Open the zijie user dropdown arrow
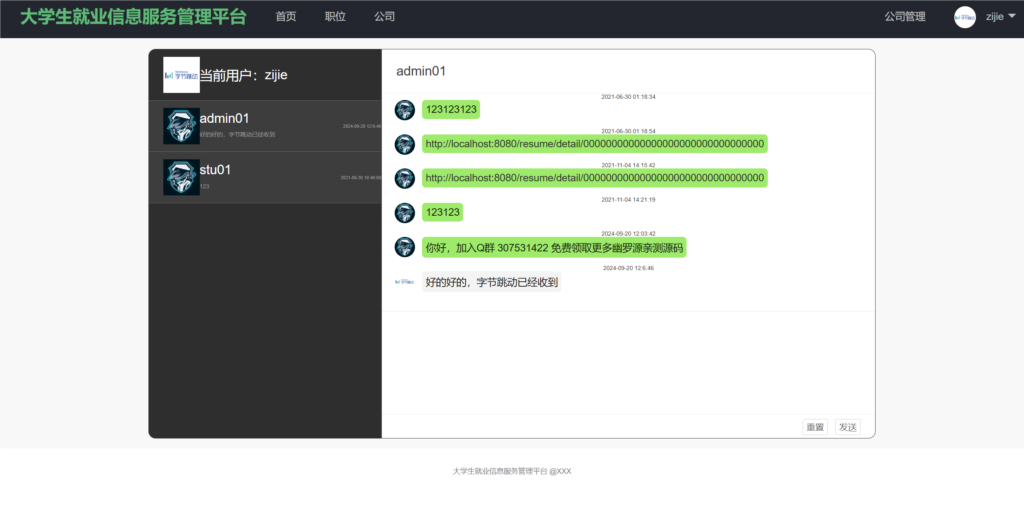Viewport: 1024px width, 531px height. (1012, 16)
